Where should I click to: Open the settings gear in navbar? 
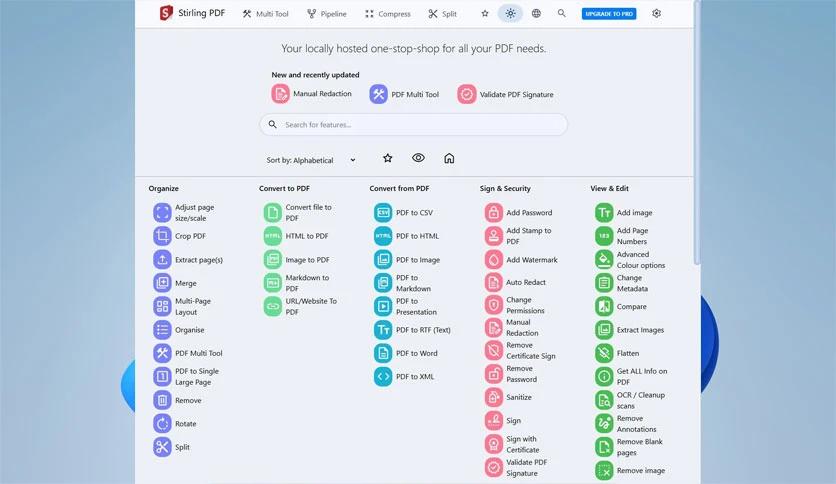tap(656, 13)
